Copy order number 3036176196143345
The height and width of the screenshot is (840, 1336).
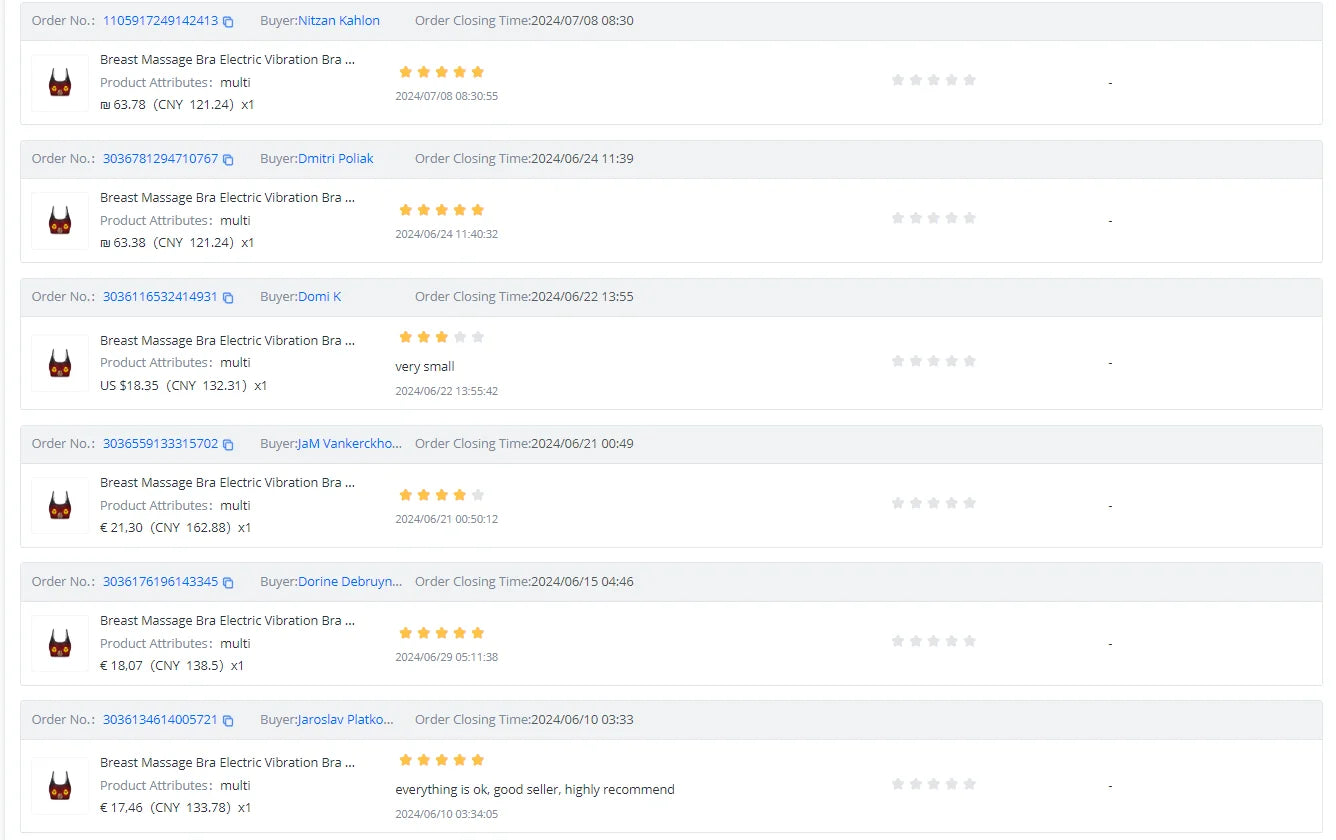(228, 582)
